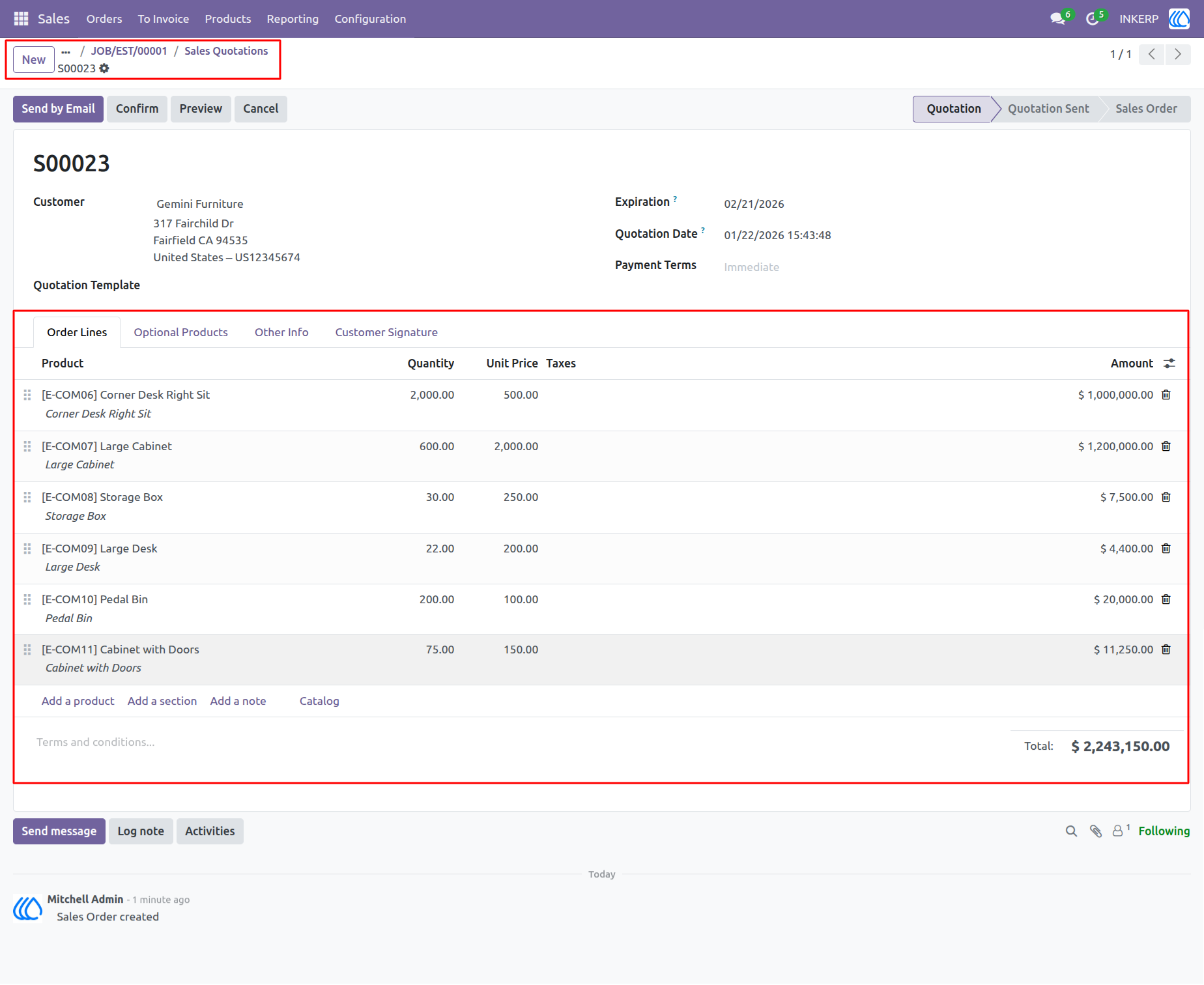The image size is (1204, 985).
Task: Switch to the Other Info tab
Action: [x=281, y=332]
